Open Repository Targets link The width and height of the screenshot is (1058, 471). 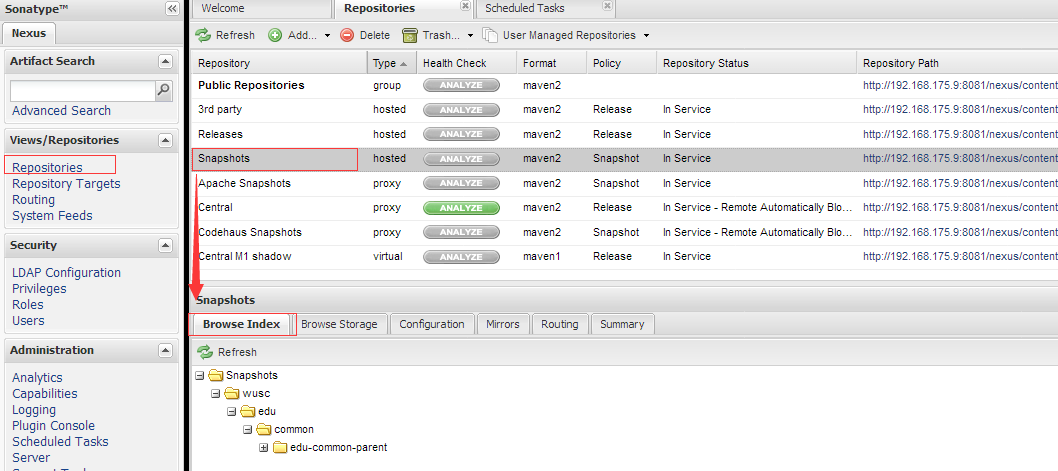(66, 184)
